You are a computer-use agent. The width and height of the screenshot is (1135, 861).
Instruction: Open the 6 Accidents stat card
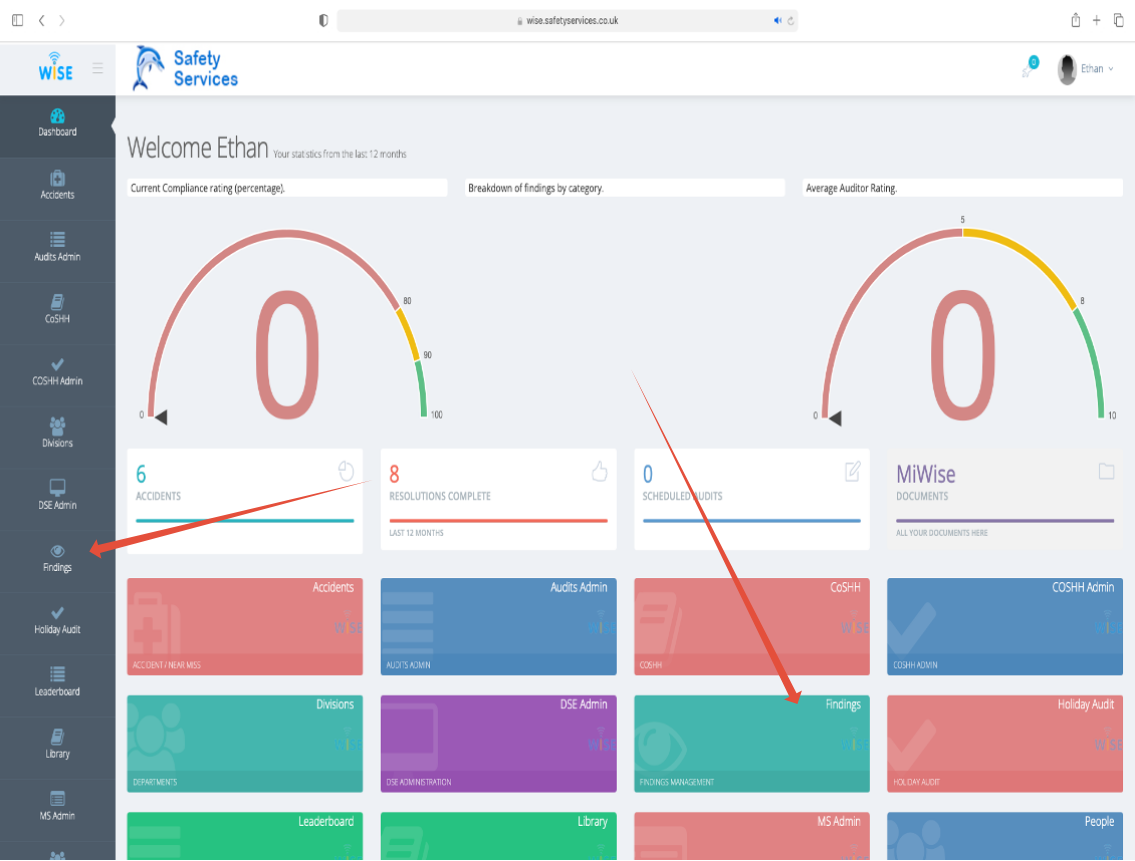tap(245, 501)
